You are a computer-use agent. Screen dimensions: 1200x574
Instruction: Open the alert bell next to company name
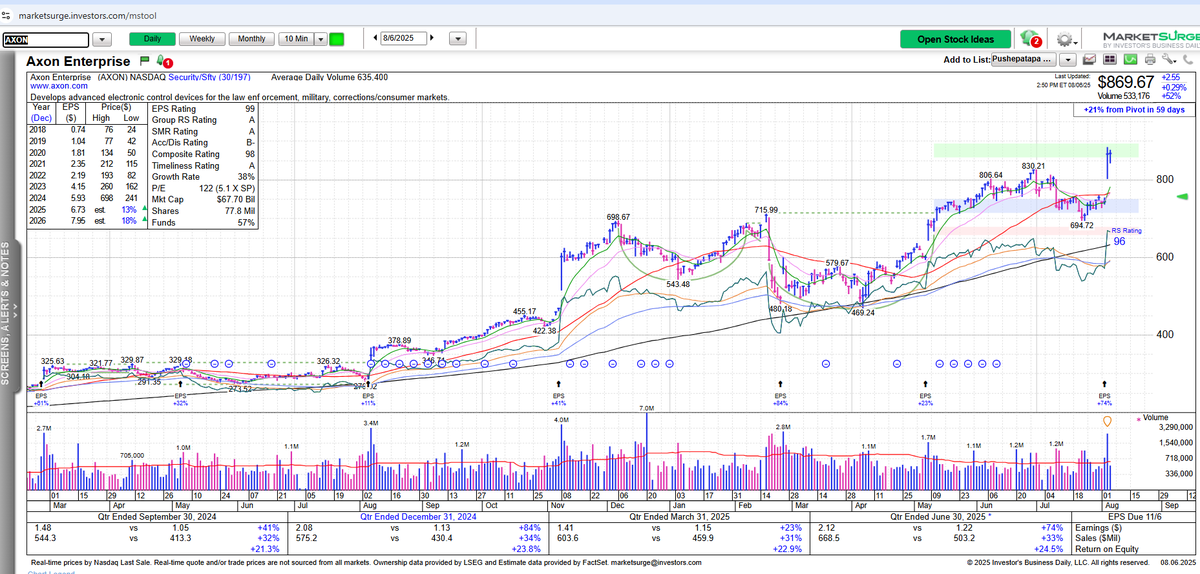164,61
